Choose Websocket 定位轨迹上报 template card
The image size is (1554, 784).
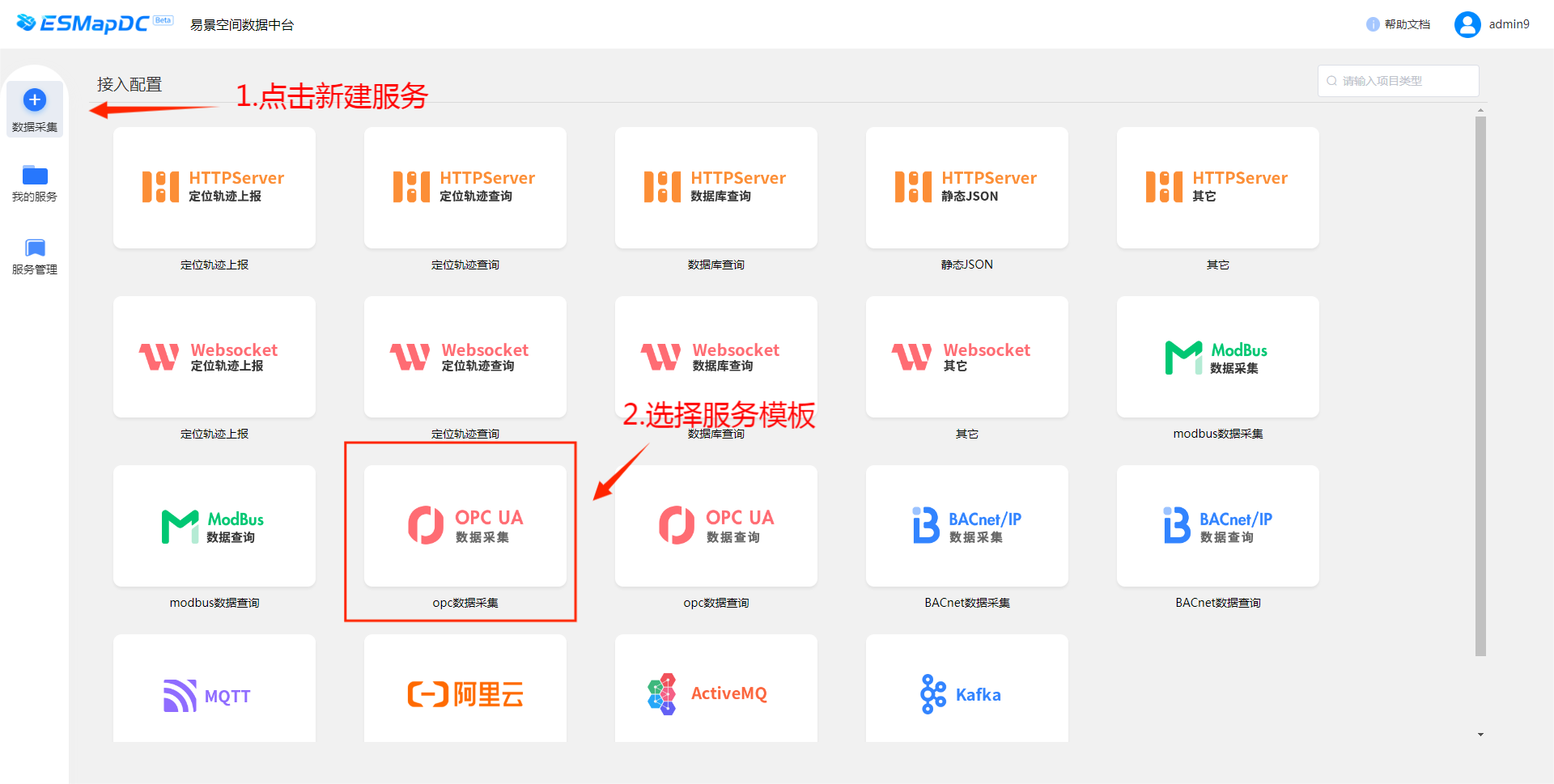(214, 357)
